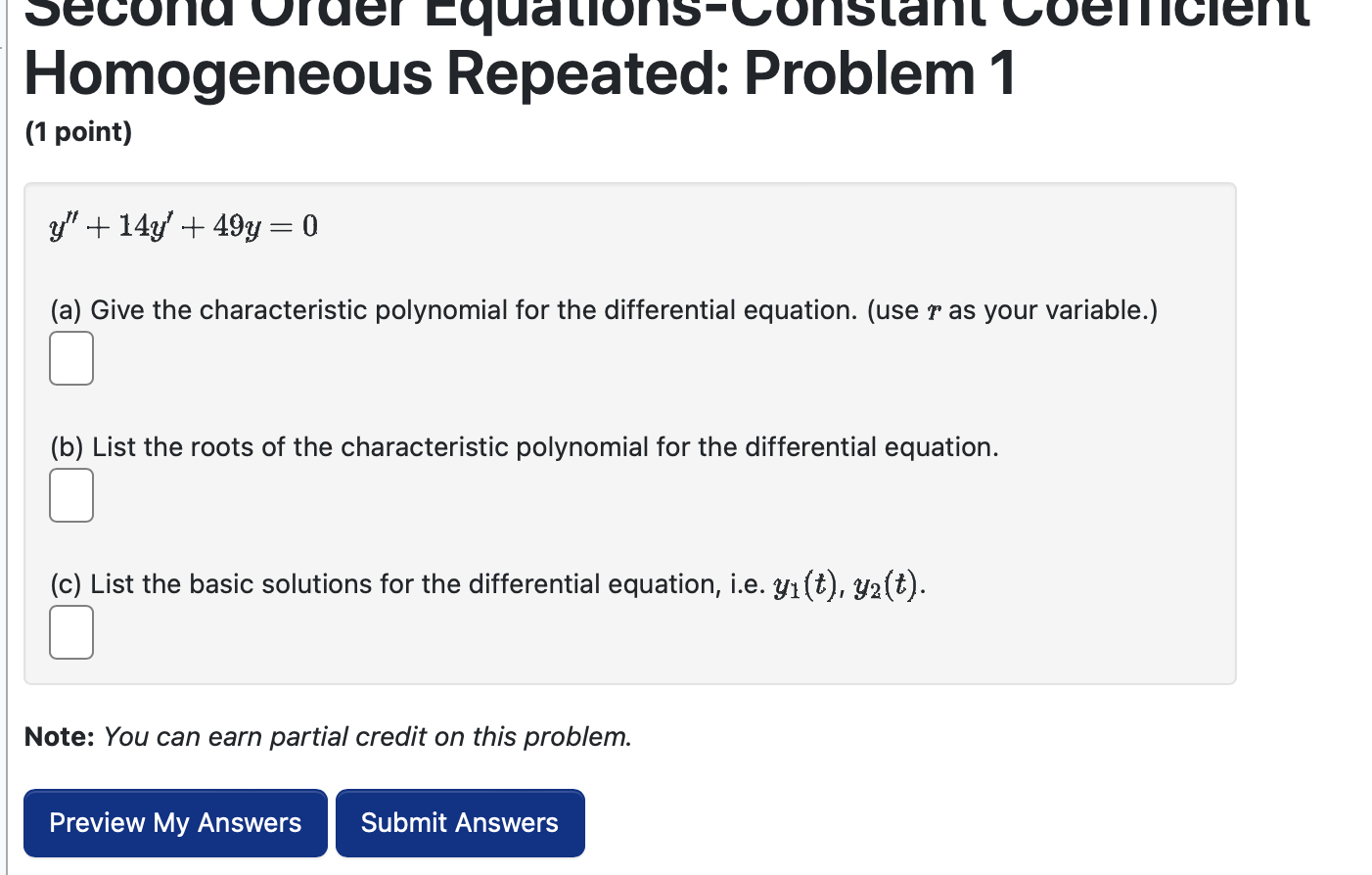Select the basic solutions input field
Image resolution: width=1372 pixels, height=875 pixels.
pyautogui.click(x=71, y=632)
